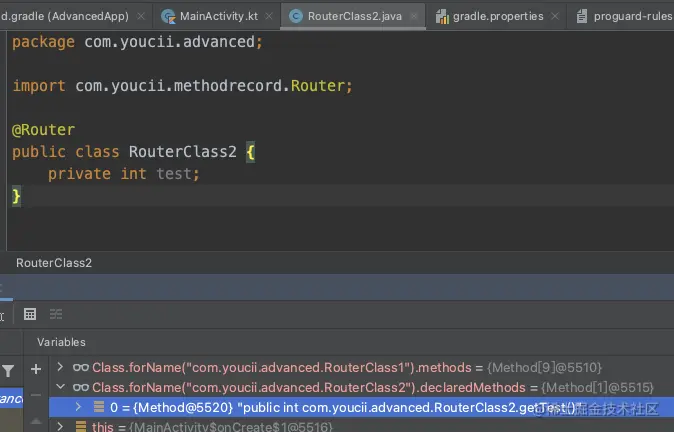The height and width of the screenshot is (432, 674).
Task: Click the @Router annotation in the code
Action: pos(43,130)
